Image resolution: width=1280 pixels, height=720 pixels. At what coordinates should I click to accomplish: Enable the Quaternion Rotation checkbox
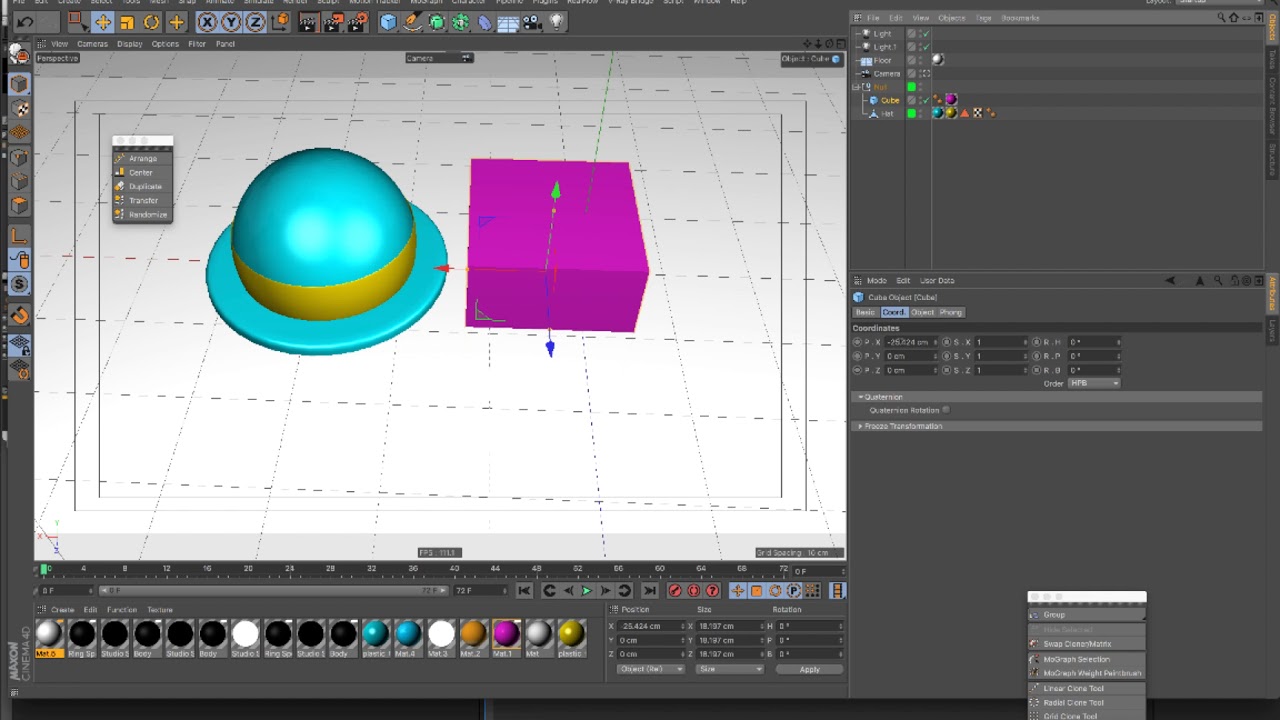(x=946, y=410)
